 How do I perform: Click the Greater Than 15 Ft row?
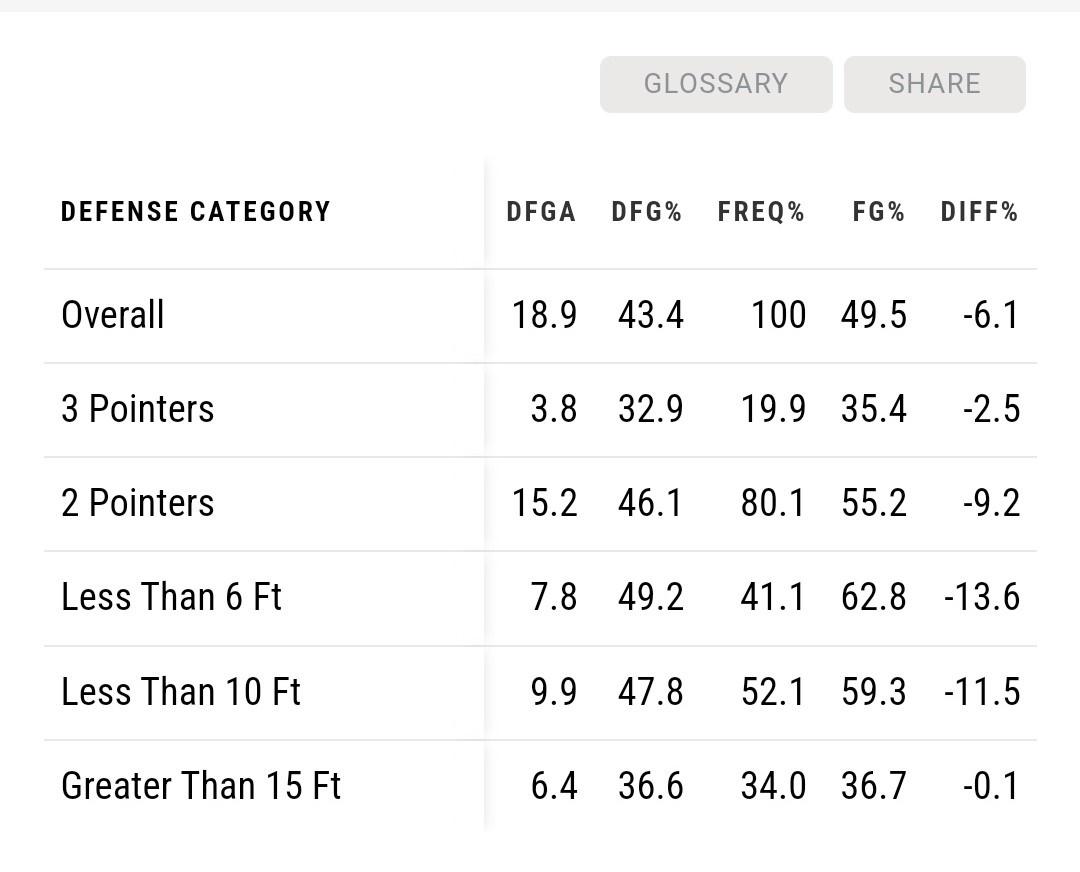201,786
